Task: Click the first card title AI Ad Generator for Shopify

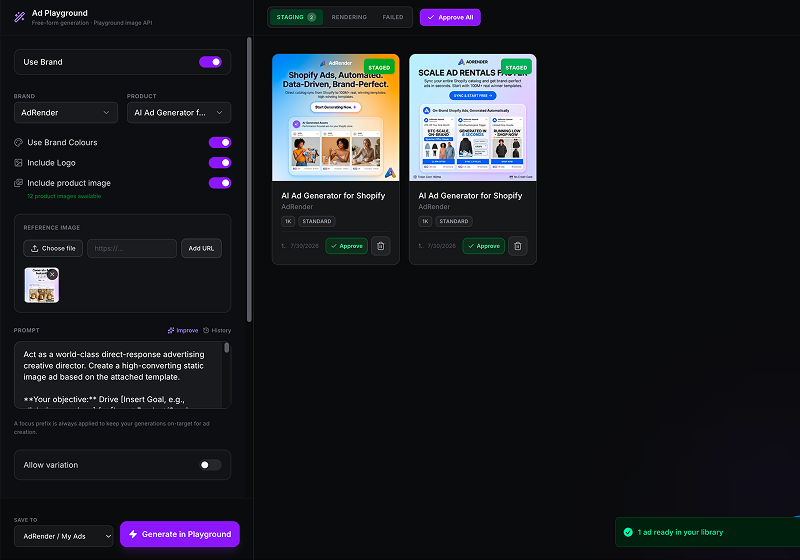Action: coord(333,195)
